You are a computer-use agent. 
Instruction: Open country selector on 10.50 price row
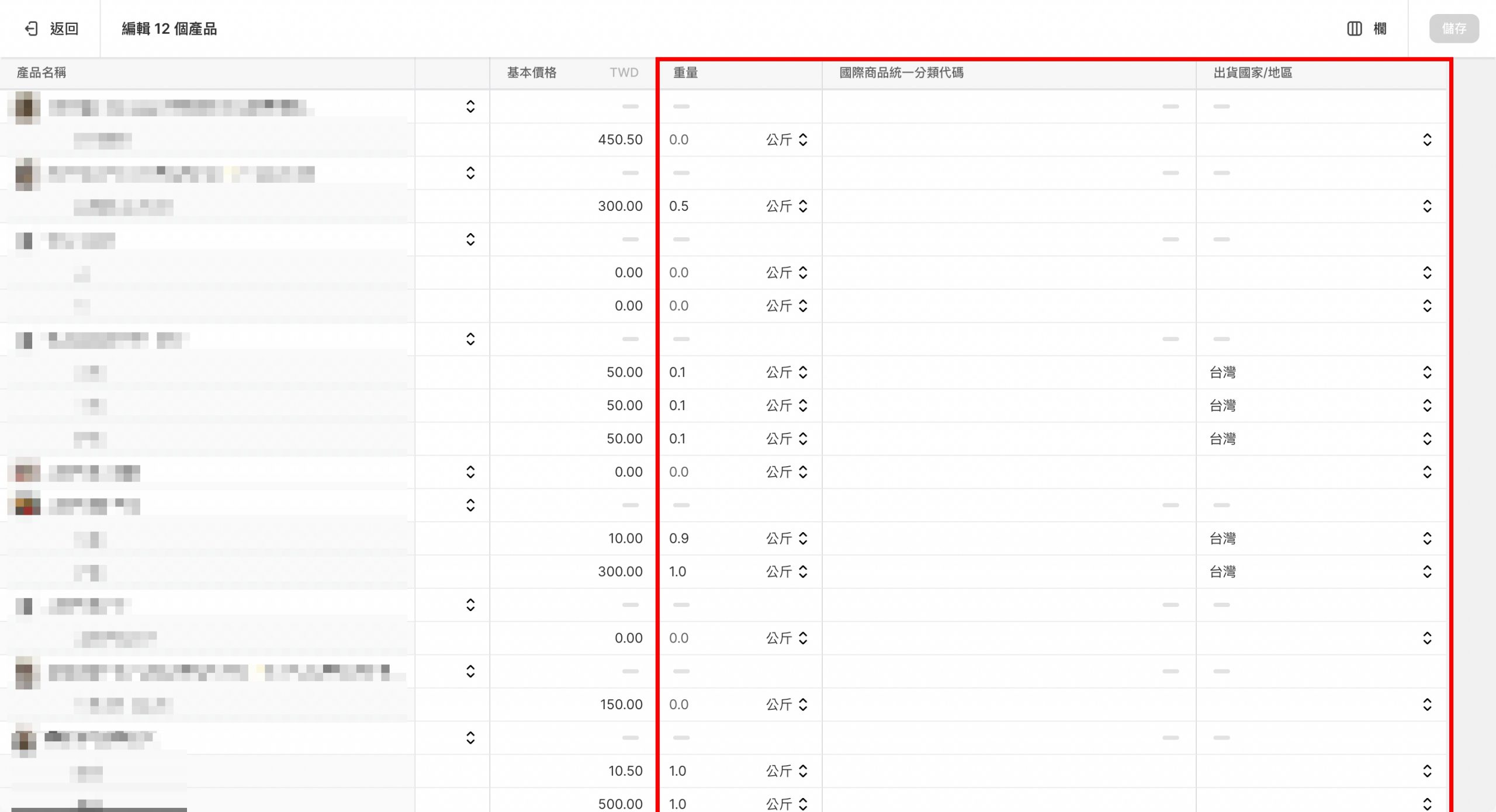[x=1427, y=771]
